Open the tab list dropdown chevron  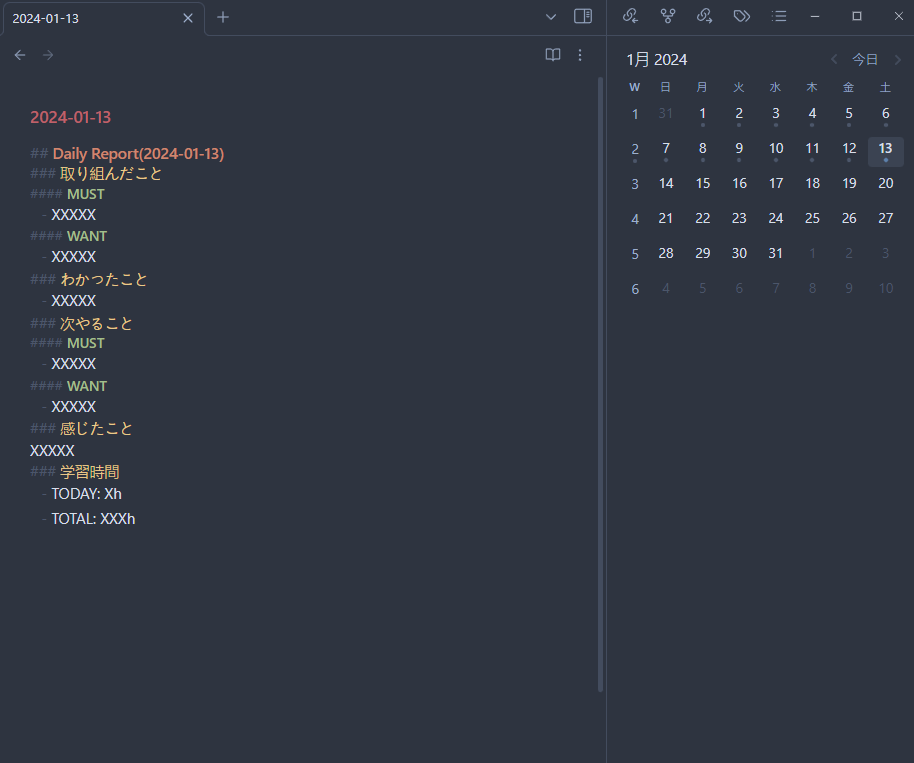pyautogui.click(x=550, y=17)
